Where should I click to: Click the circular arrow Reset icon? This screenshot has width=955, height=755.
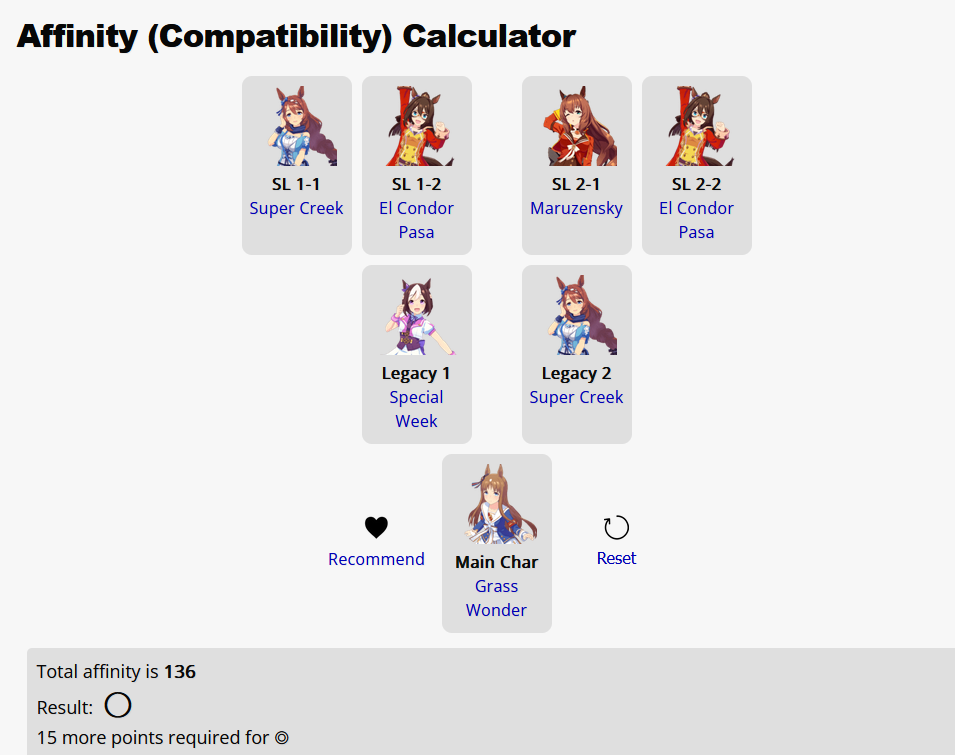616,528
